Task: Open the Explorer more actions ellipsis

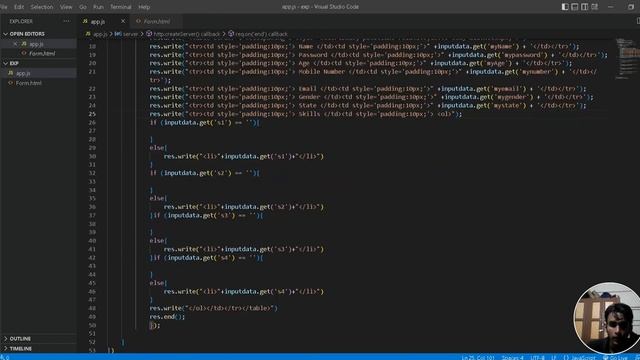Action: click(67, 21)
